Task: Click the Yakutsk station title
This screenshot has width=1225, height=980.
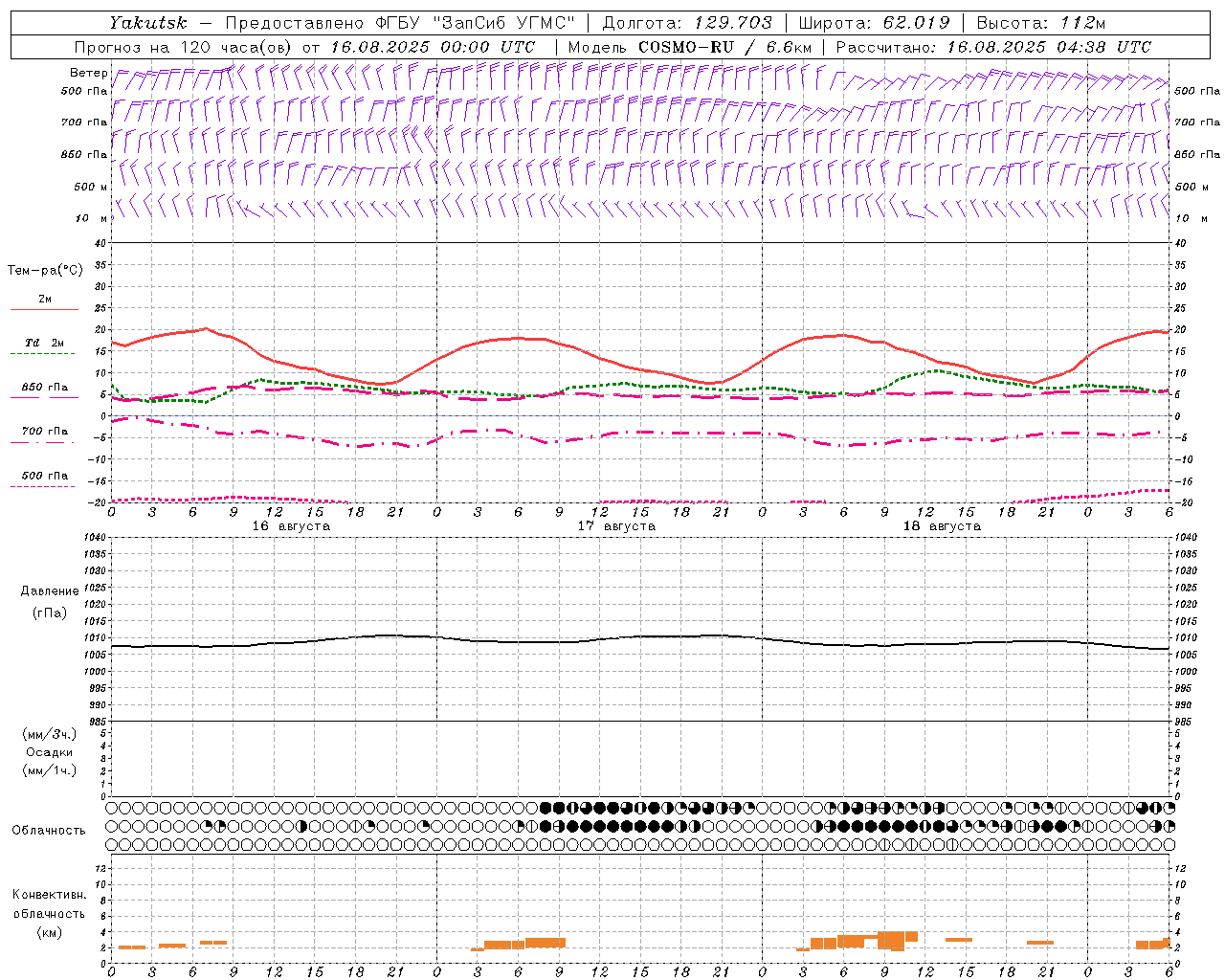Action: point(147,23)
